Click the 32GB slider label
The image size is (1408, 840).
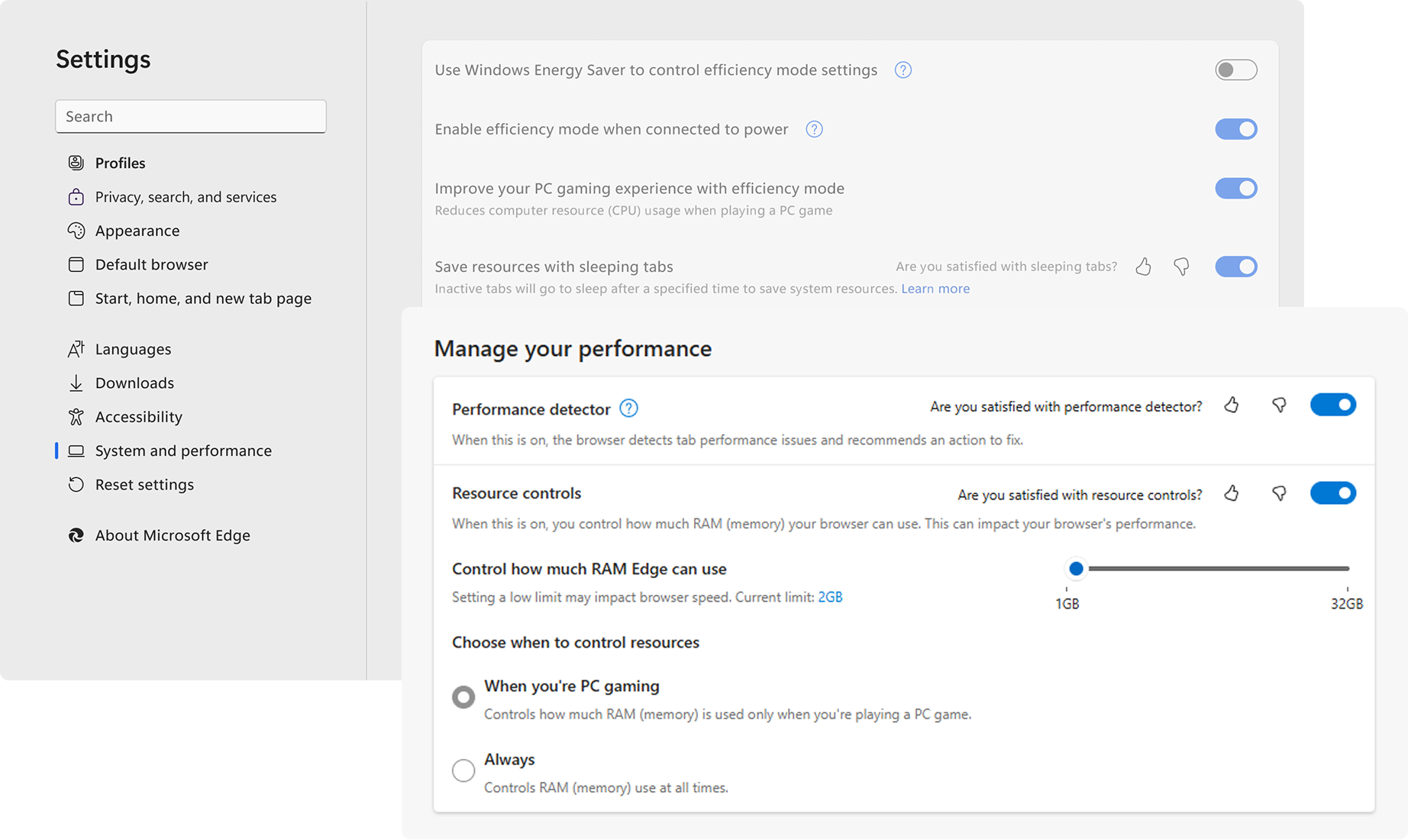coord(1347,604)
